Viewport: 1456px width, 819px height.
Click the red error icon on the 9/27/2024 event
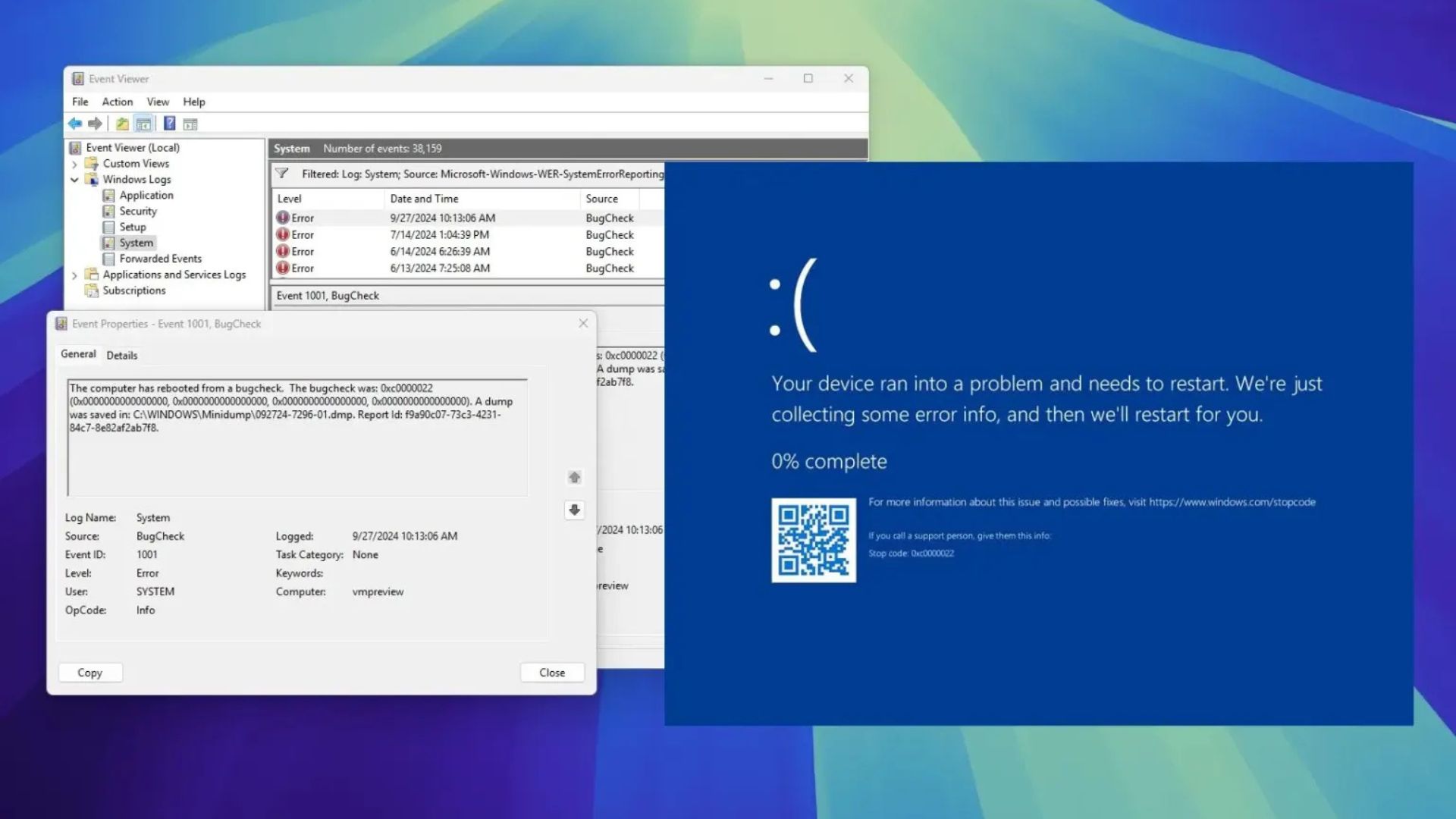tap(283, 218)
